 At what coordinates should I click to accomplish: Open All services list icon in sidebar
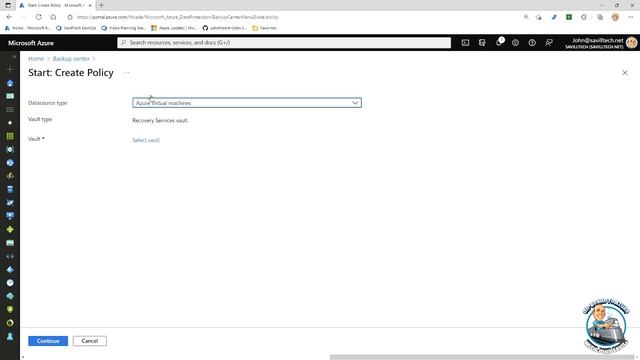pos(10,109)
